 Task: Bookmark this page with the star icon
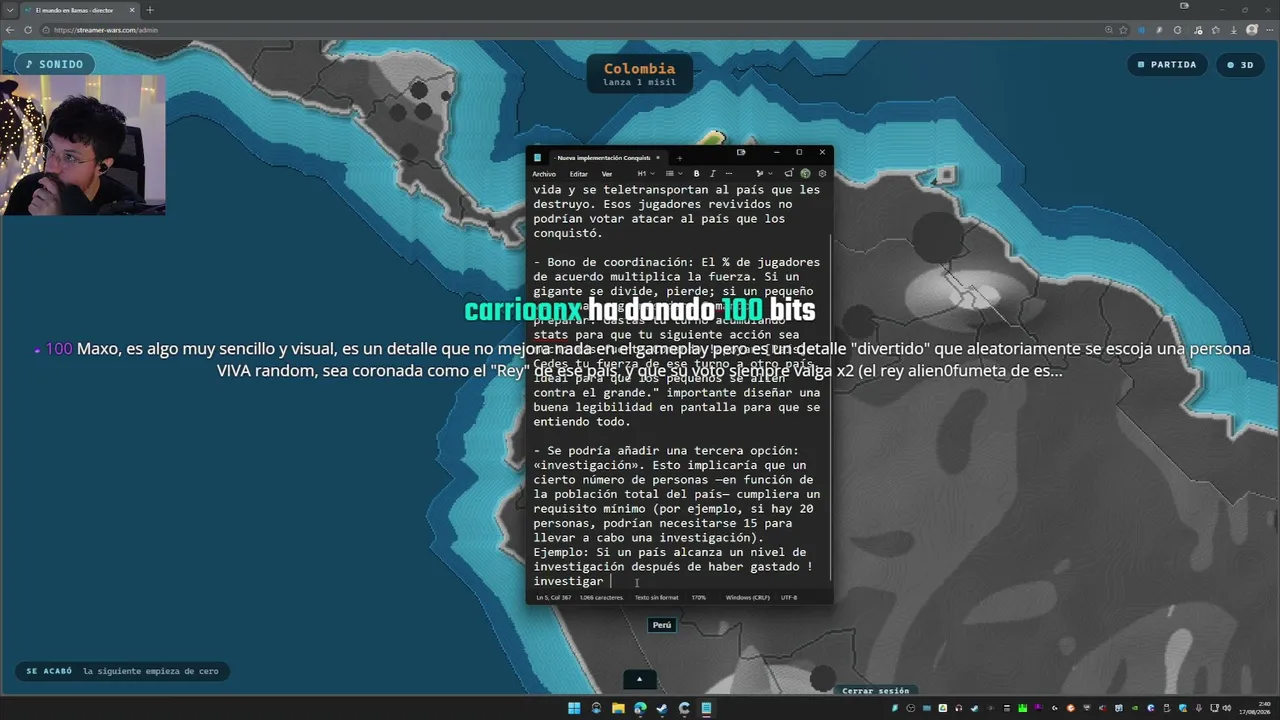tap(1123, 30)
